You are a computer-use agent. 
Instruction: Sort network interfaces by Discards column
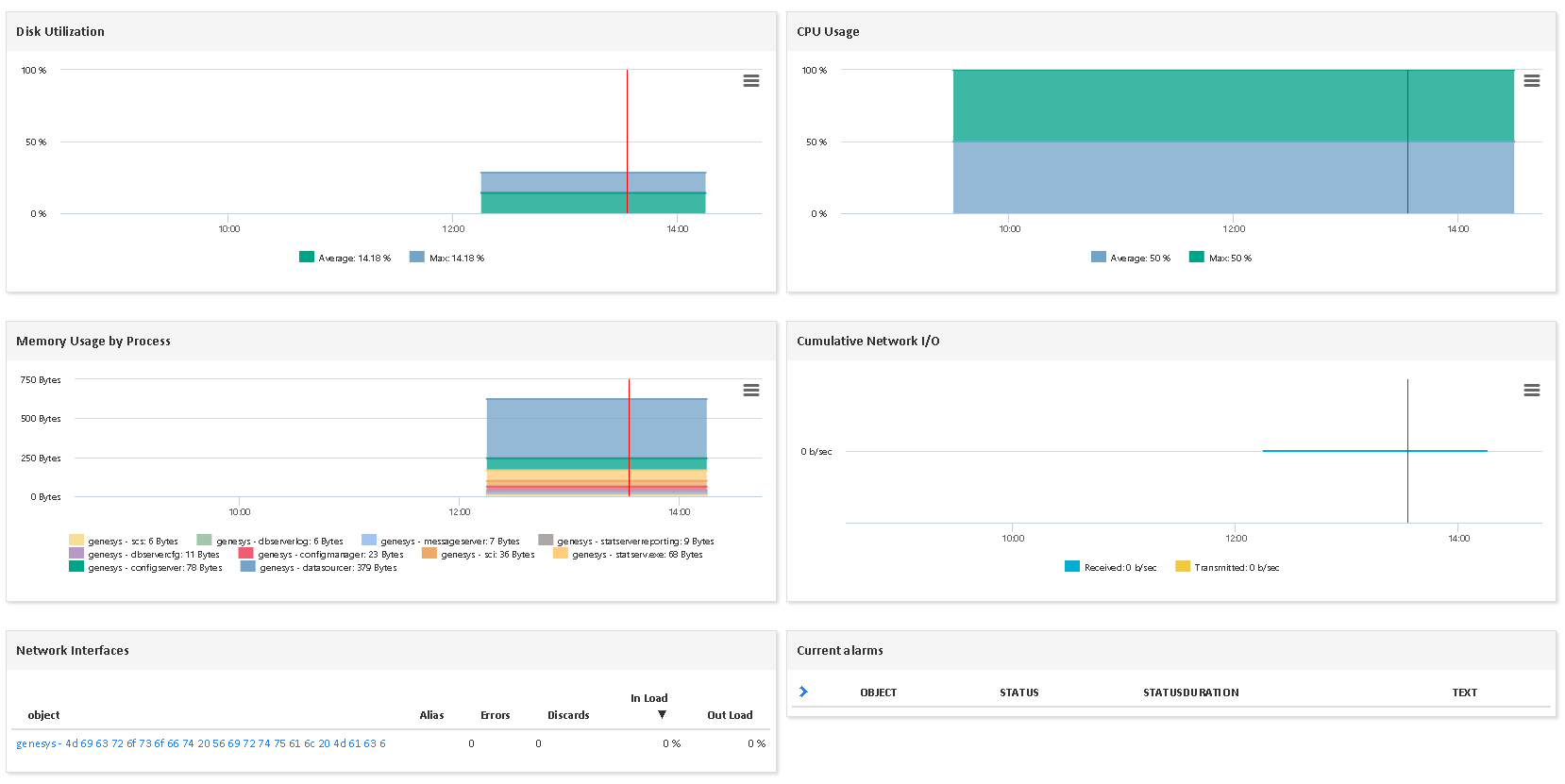(568, 715)
